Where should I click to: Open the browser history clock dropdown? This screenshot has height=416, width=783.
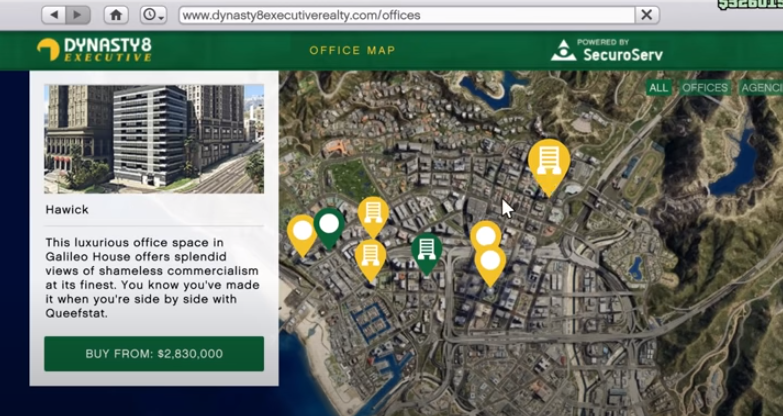pos(153,15)
